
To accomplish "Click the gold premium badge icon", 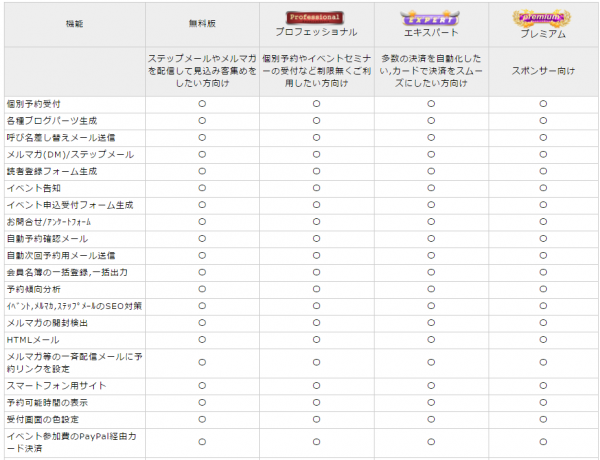I will click(542, 18).
